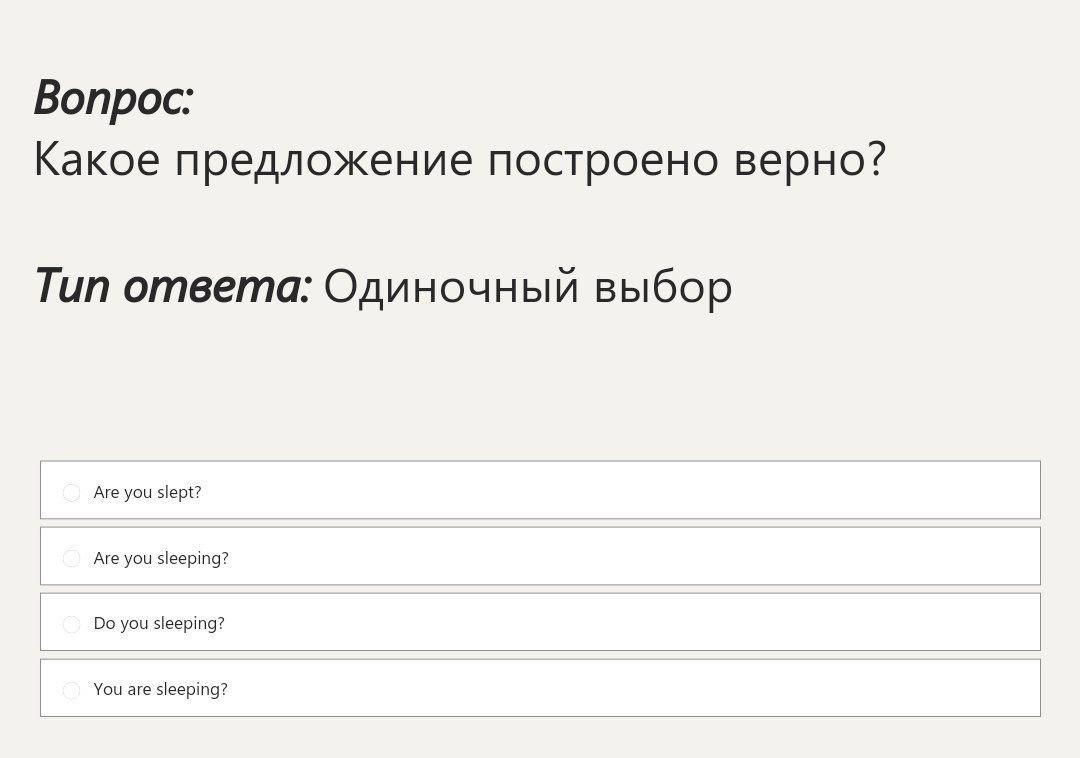Click the word "выбор" in answer type
Viewport: 1080px width, 758px height.
tap(663, 286)
